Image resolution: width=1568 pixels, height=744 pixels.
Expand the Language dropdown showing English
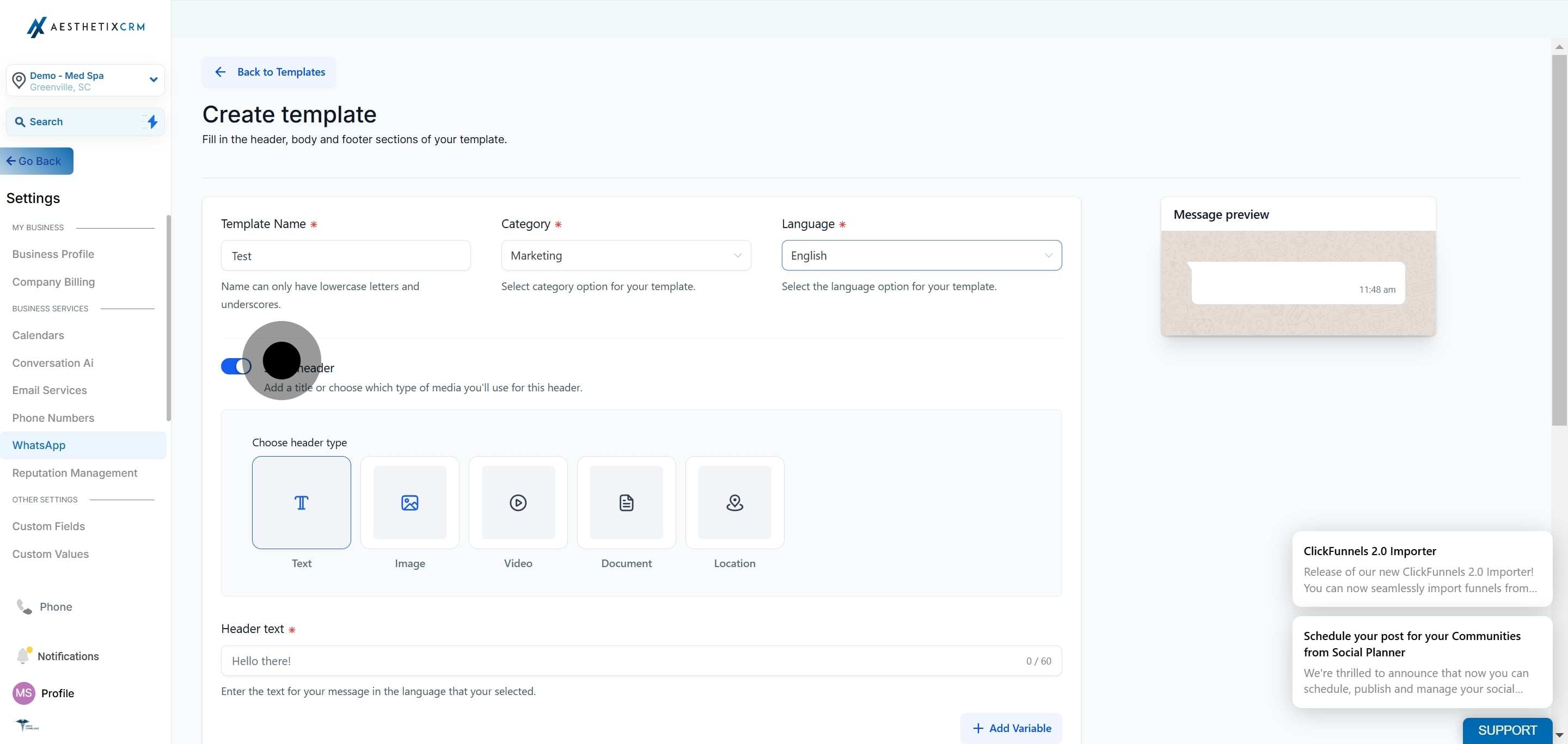pos(922,255)
